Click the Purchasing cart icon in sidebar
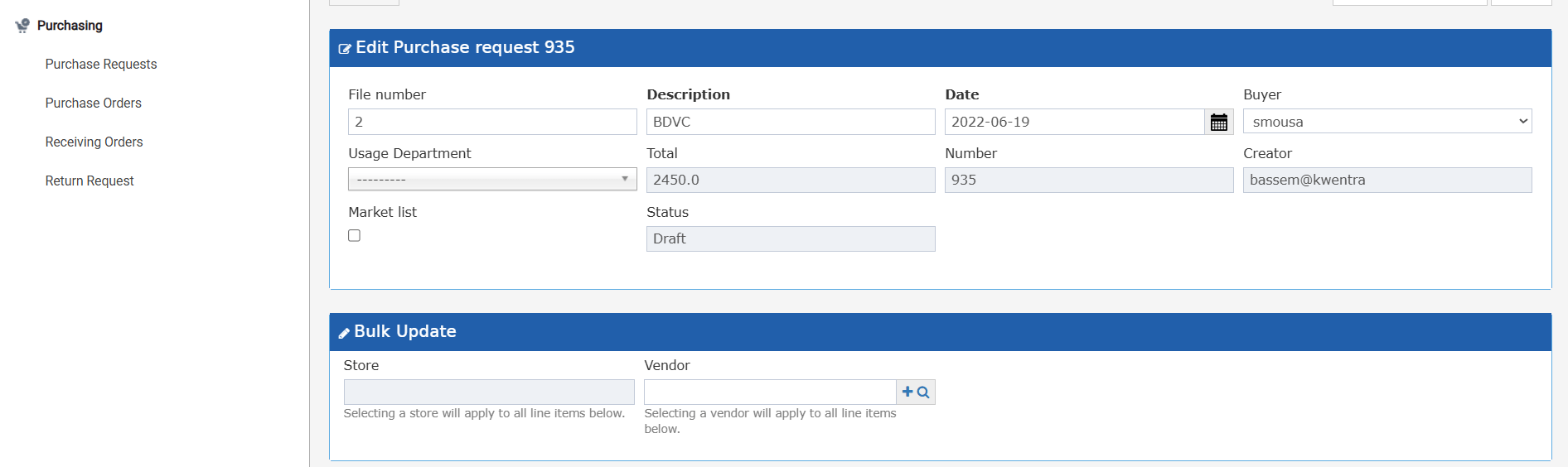The width and height of the screenshot is (1568, 467). tap(22, 26)
